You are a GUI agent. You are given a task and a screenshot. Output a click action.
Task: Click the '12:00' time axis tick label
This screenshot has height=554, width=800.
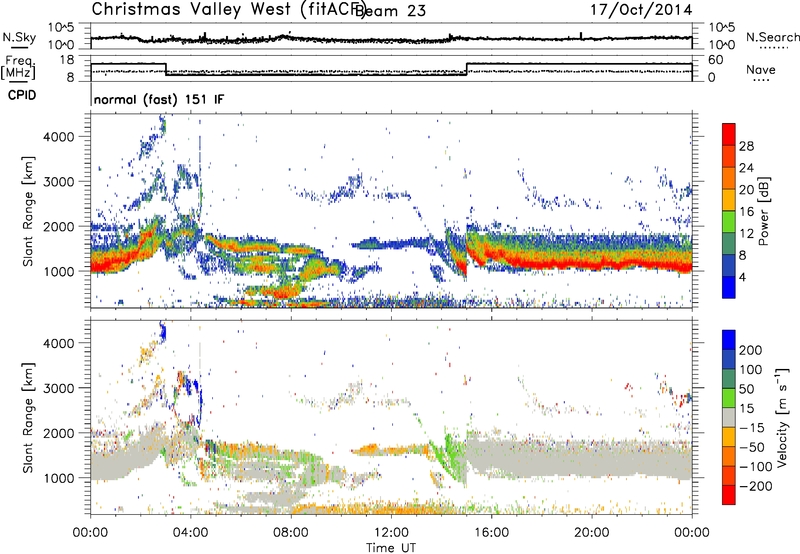coord(391,533)
